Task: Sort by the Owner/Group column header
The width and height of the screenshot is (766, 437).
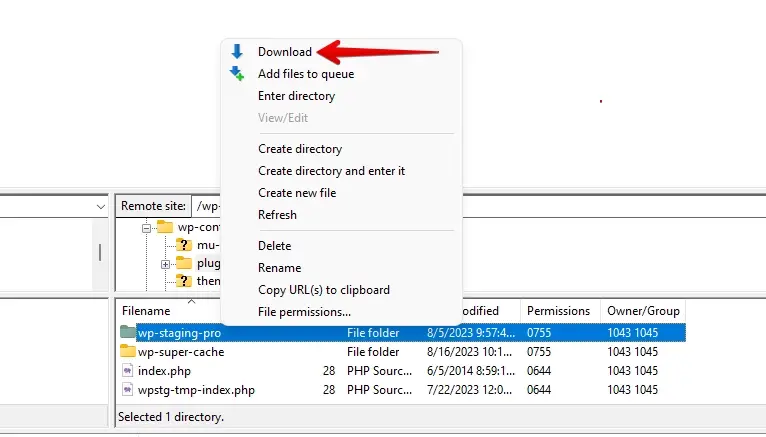Action: tap(643, 311)
